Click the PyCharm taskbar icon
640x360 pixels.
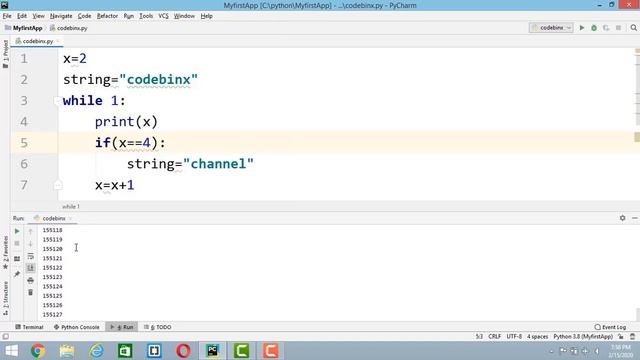[x=212, y=351]
